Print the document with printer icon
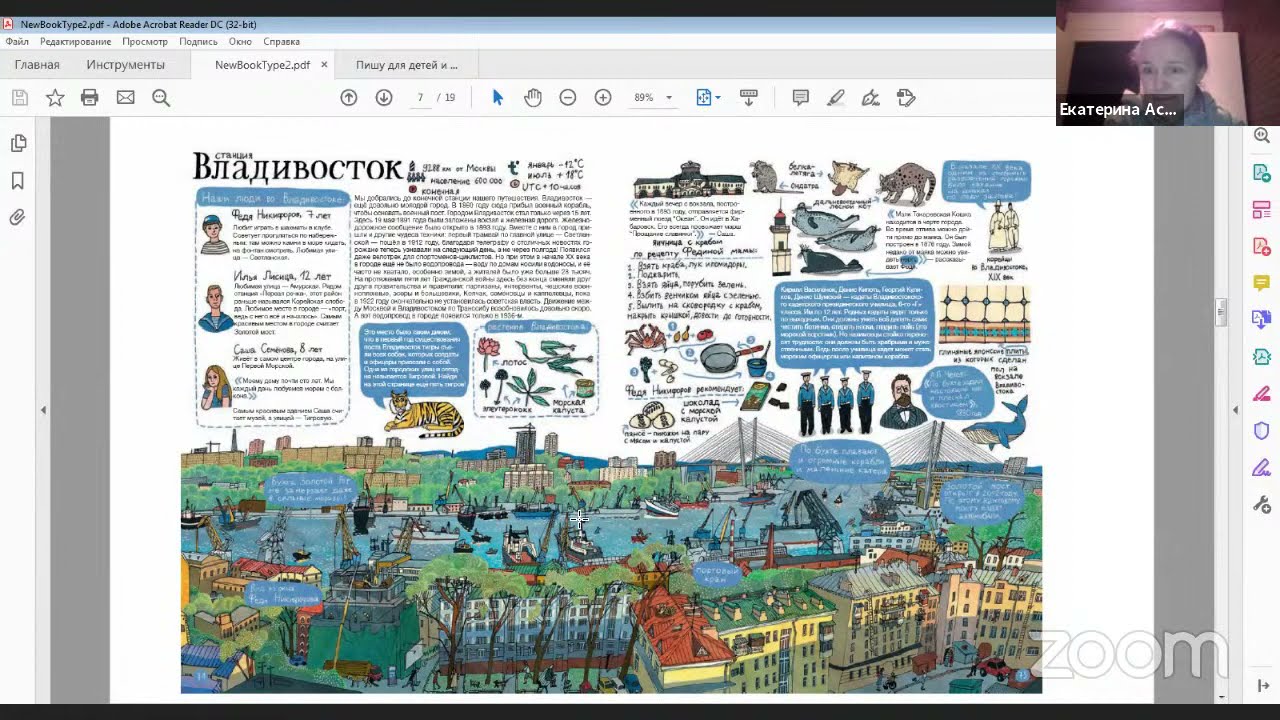The image size is (1280, 720). pyautogui.click(x=90, y=97)
